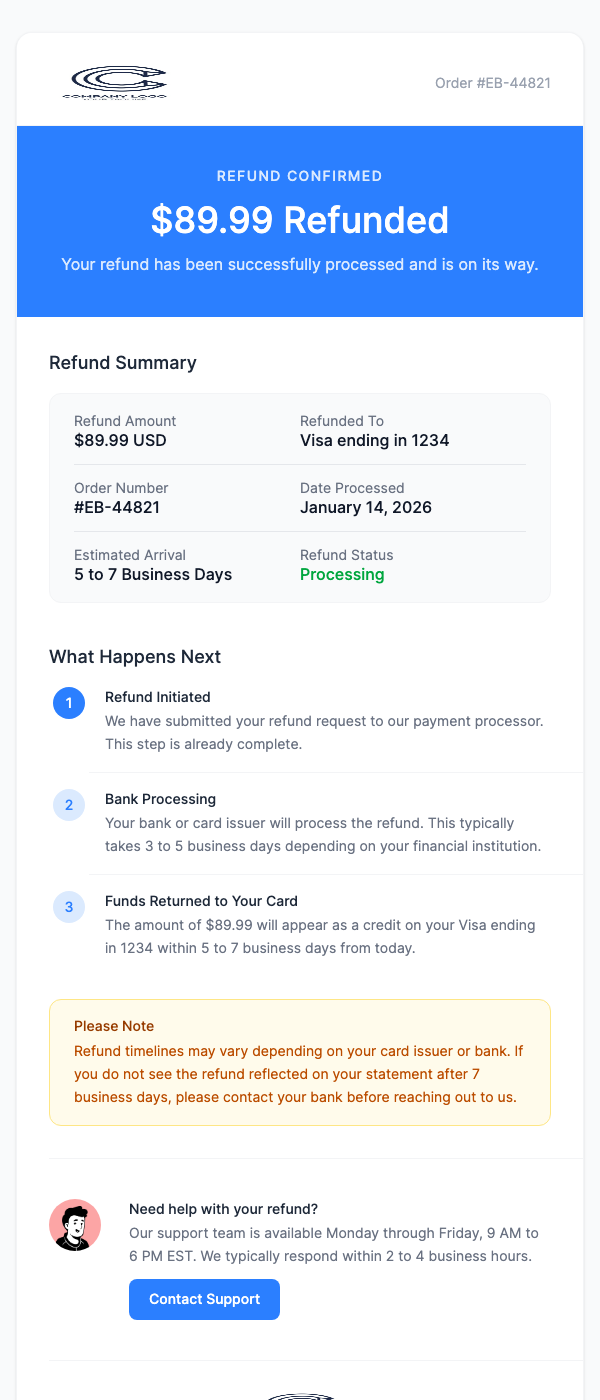Select the What Happens Next heading
The width and height of the screenshot is (600, 1400).
135,656
